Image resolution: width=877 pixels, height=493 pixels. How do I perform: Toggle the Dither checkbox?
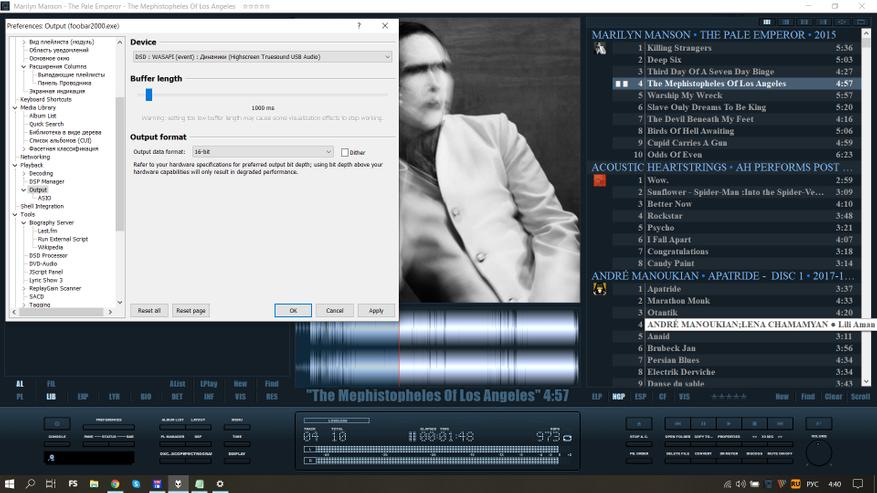point(345,152)
